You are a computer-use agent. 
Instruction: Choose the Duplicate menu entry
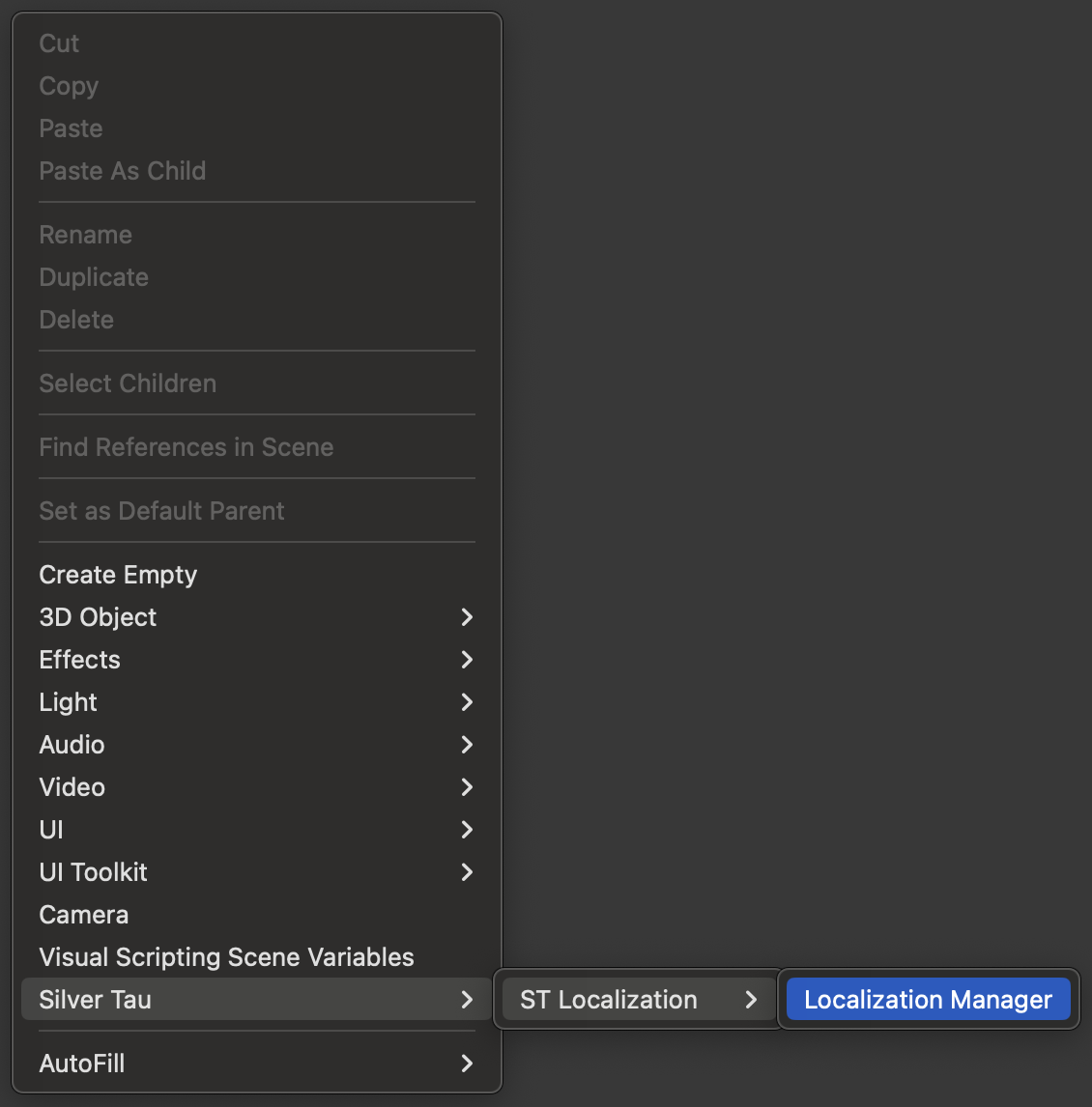[x=94, y=277]
